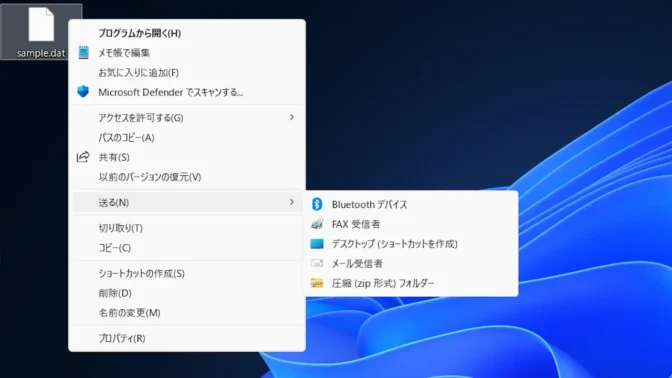Select 以前のバージョンの復元(V)
This screenshot has width=672, height=378.
(187, 177)
